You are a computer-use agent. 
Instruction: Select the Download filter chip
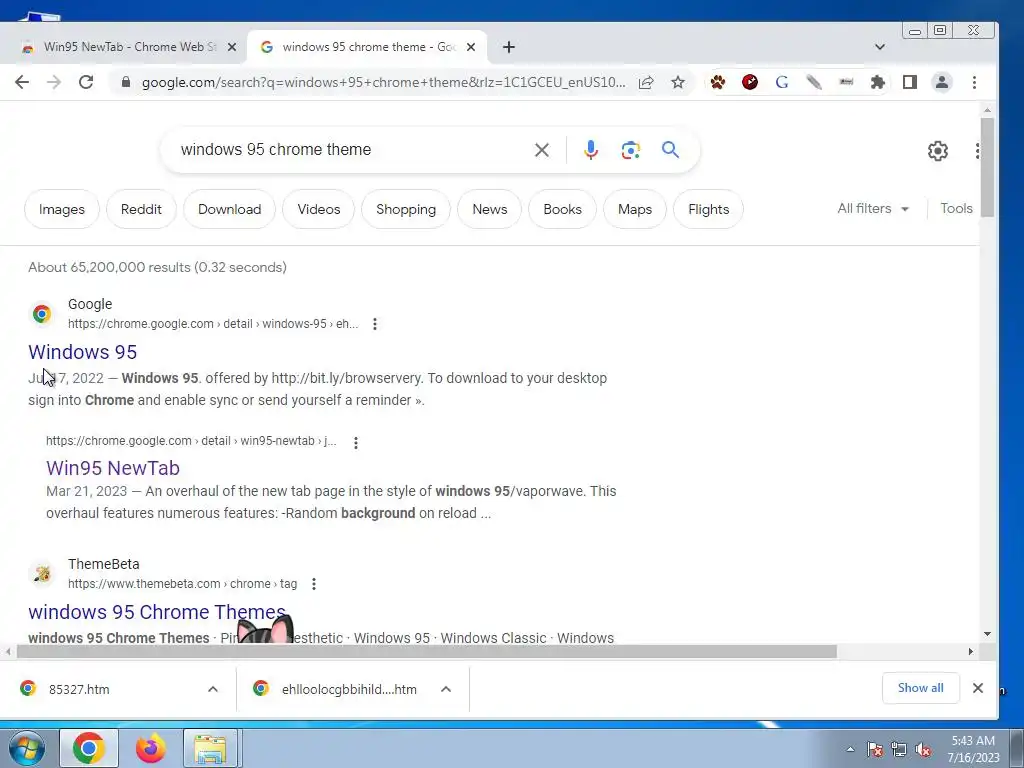tap(229, 209)
